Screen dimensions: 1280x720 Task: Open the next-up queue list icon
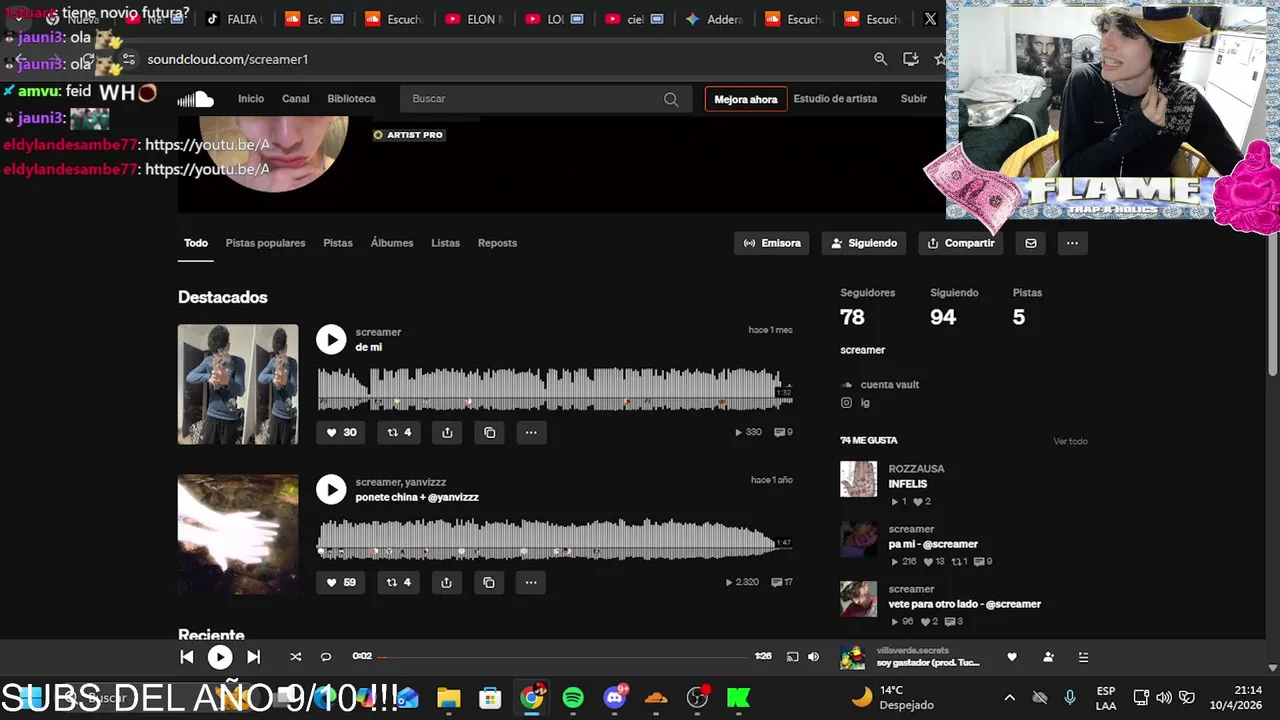1083,657
